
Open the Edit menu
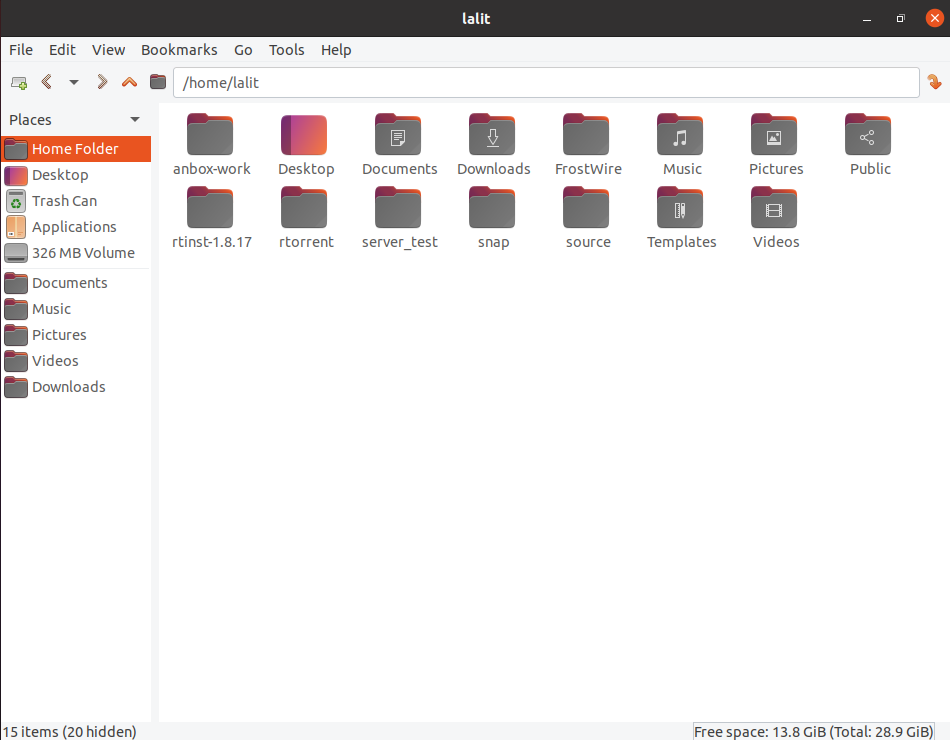click(x=62, y=50)
